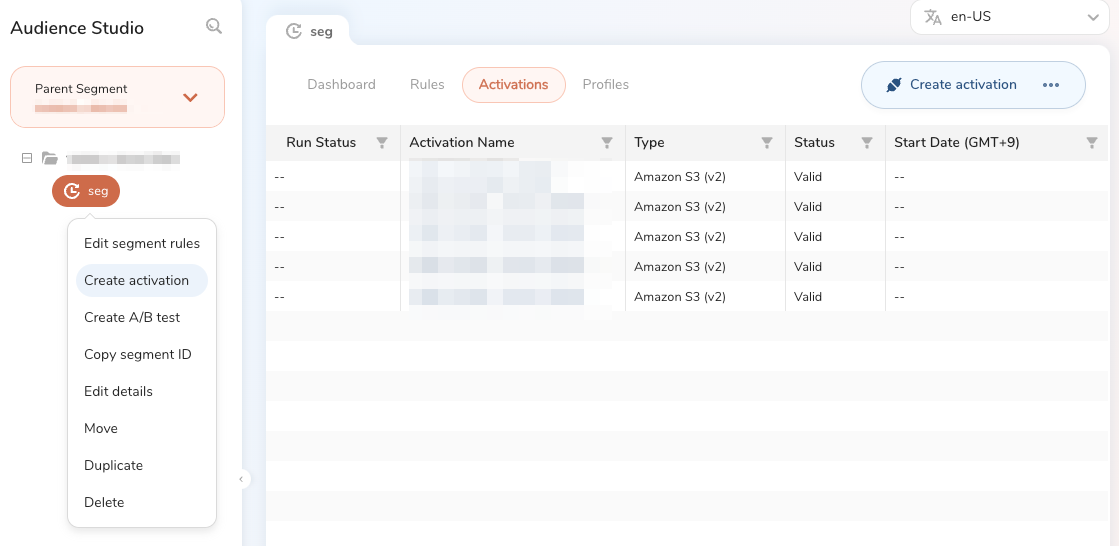This screenshot has width=1119, height=546.
Task: Open the Activation Name column filter
Action: coord(606,143)
